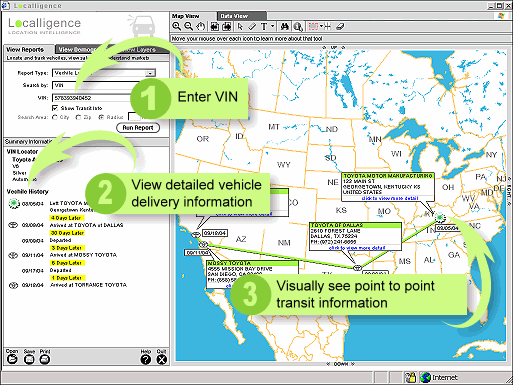Select the Zoom Out magnifier tool

188,26
